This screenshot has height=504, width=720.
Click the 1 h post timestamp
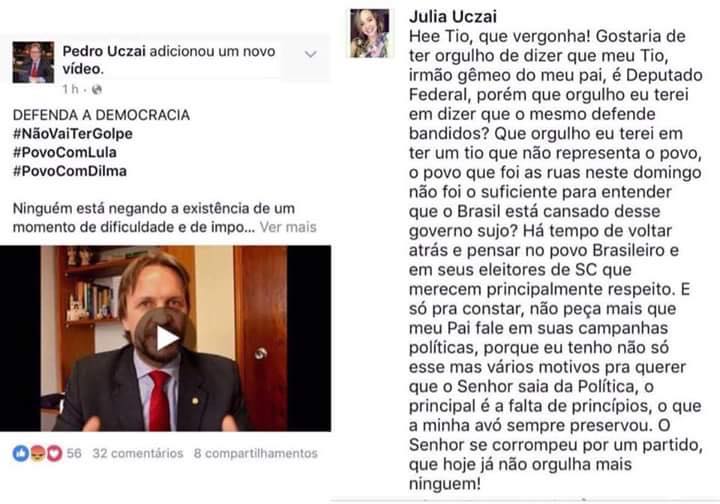(71, 89)
